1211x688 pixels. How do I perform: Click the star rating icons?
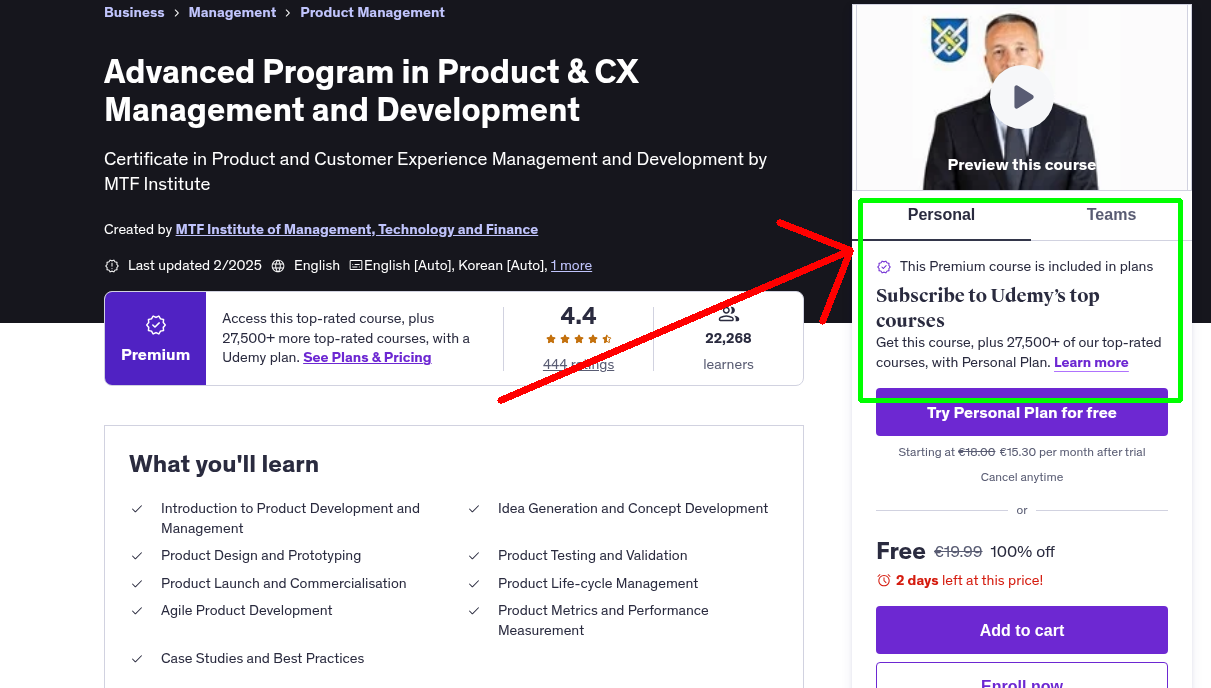pos(578,339)
